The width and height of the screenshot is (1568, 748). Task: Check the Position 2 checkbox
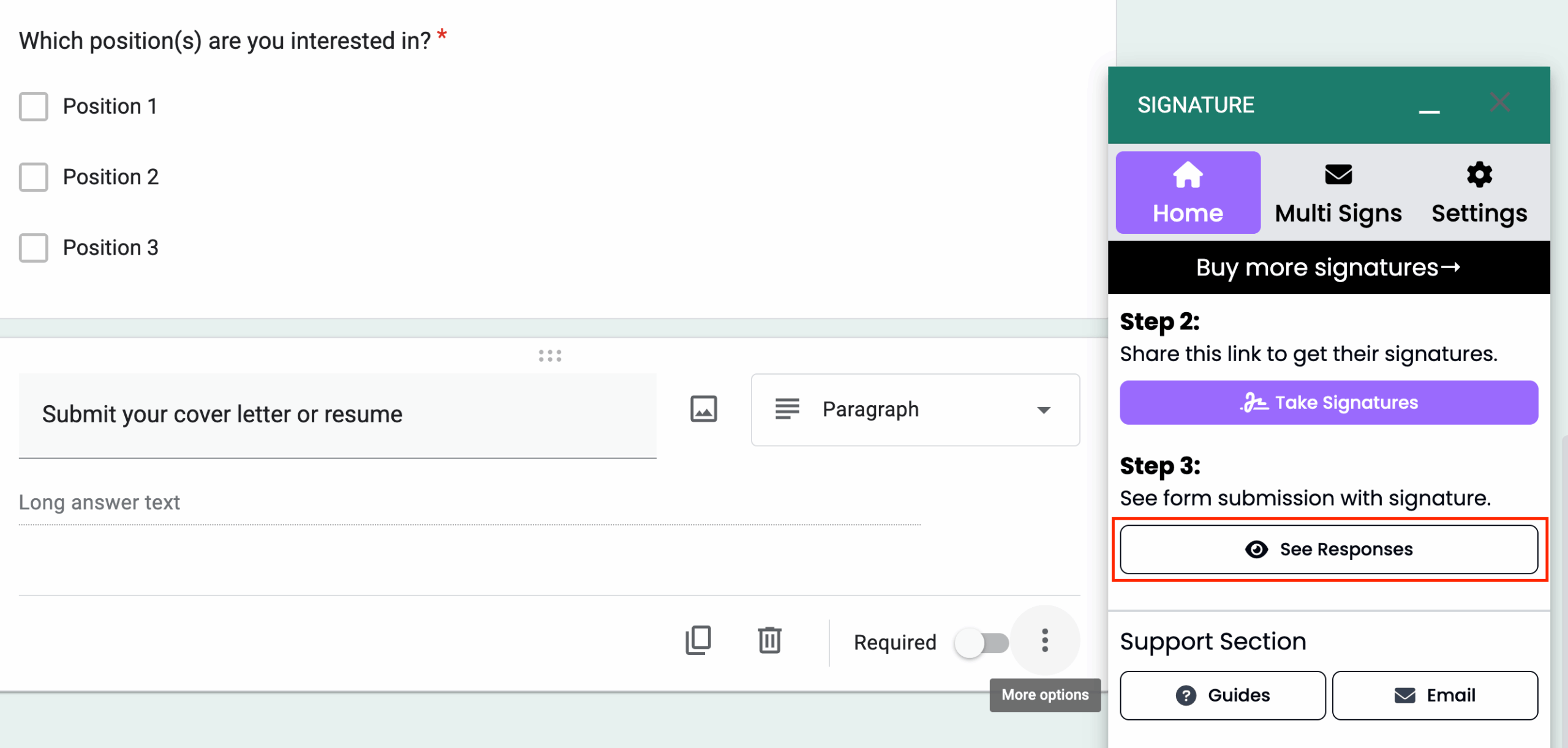(34, 178)
